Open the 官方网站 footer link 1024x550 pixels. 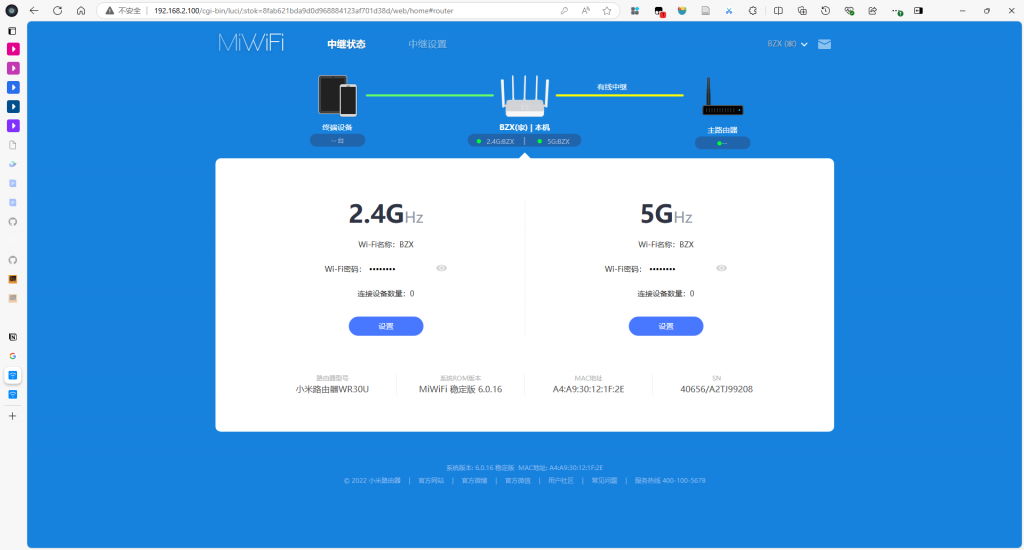[431, 480]
